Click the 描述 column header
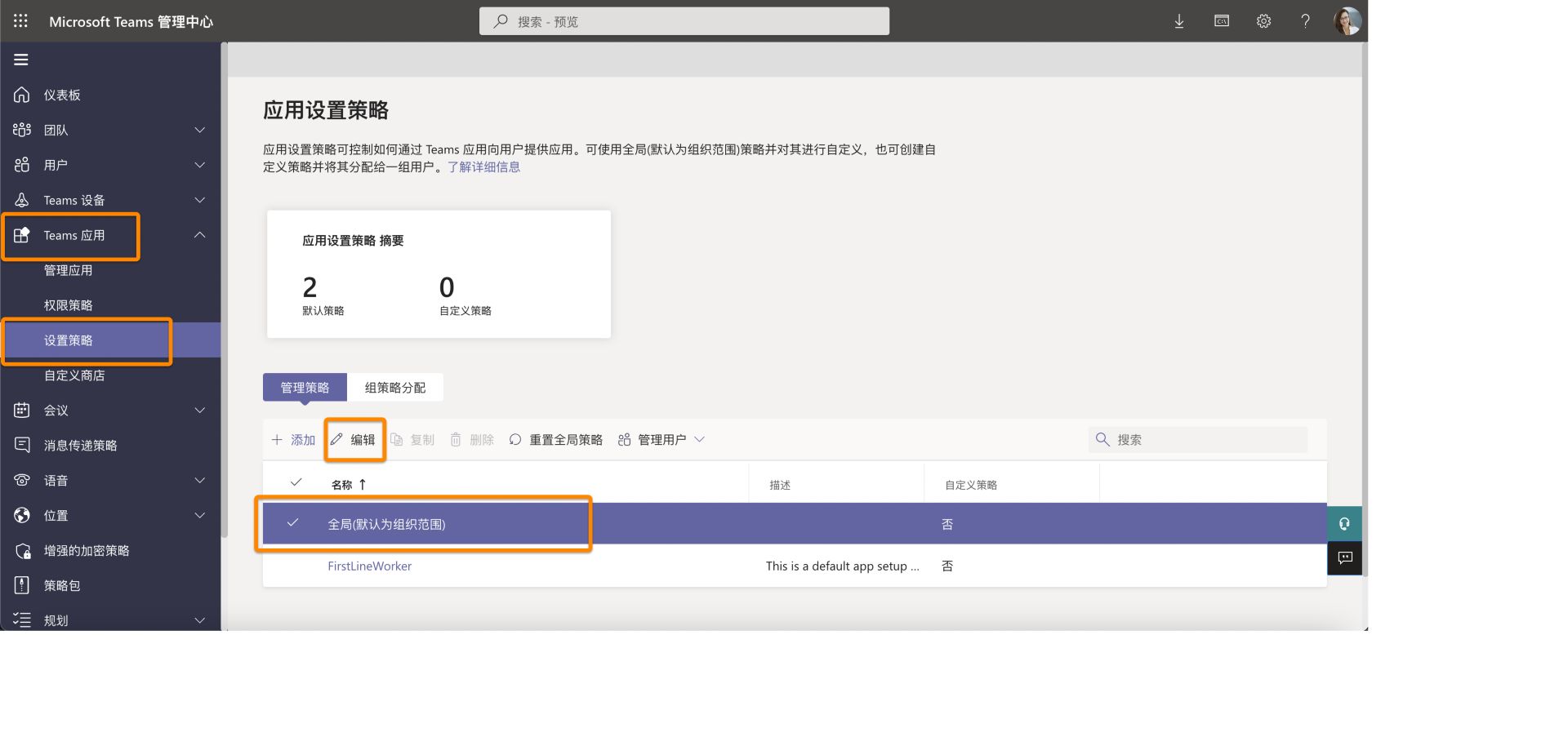This screenshot has height=746, width=1568. pos(780,485)
